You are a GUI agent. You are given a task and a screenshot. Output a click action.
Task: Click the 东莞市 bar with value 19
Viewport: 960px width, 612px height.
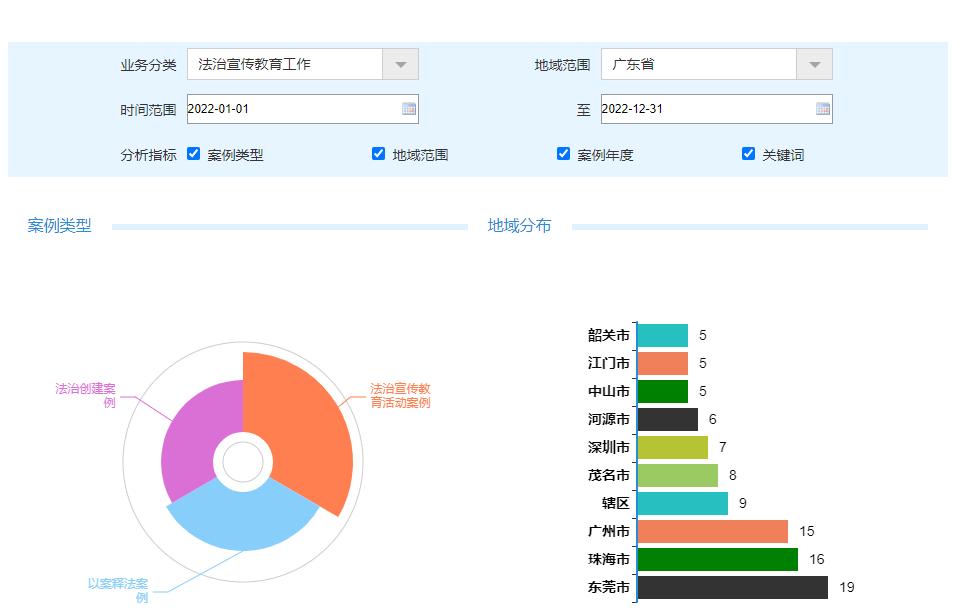point(732,587)
